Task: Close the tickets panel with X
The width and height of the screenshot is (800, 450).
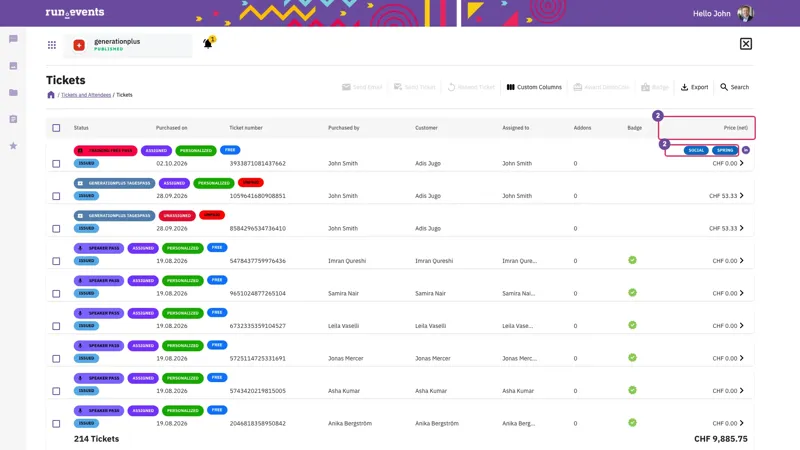Action: [745, 44]
